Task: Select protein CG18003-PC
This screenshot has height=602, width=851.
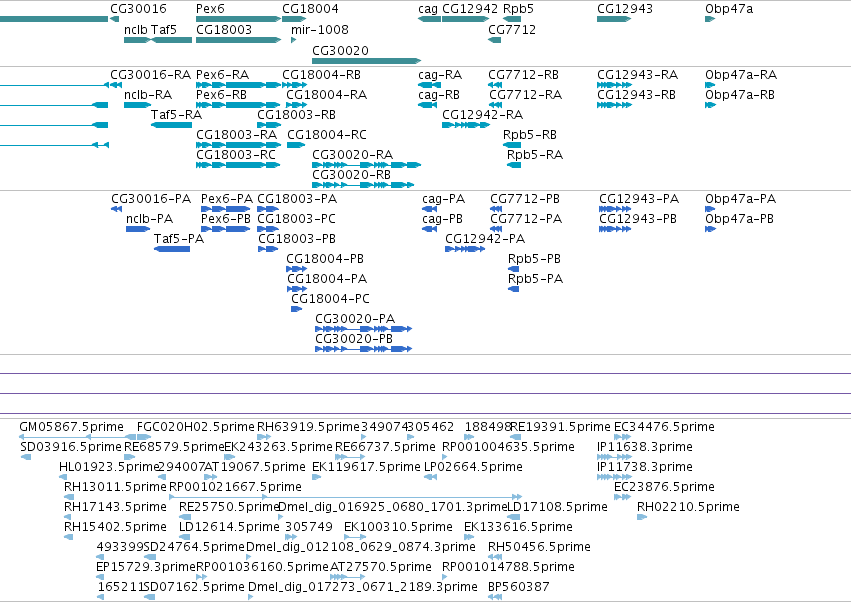Action: click(x=268, y=229)
